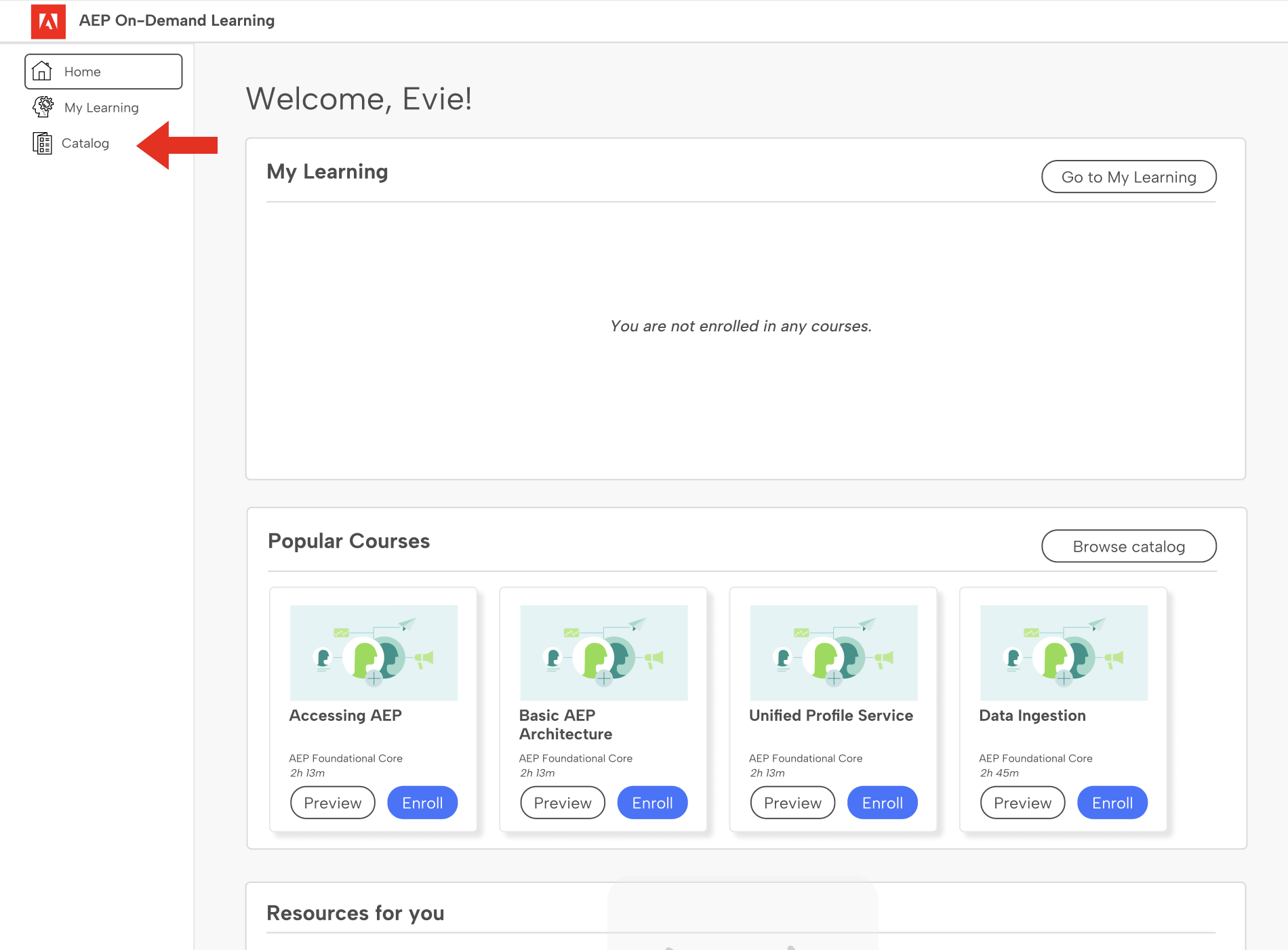The width and height of the screenshot is (1288, 950).
Task: Click the Popular Courses heading
Action: pyautogui.click(x=349, y=541)
